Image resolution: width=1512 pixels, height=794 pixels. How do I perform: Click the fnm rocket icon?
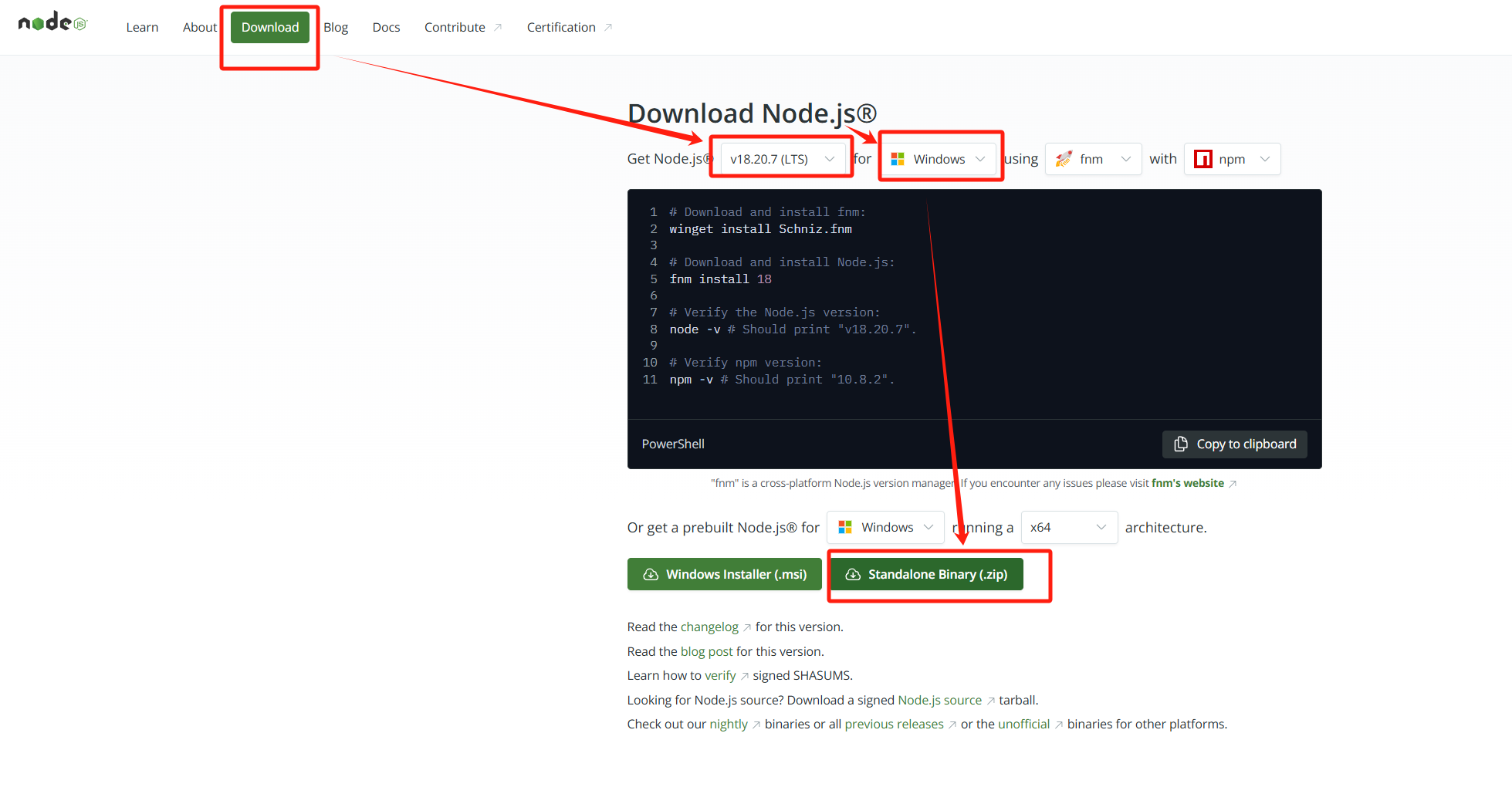1064,158
